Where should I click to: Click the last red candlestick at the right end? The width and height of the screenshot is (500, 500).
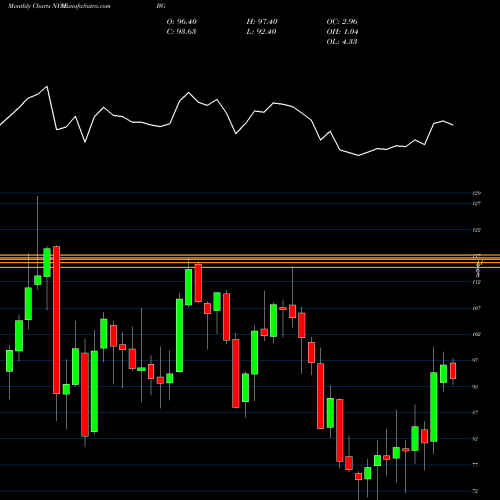(x=453, y=371)
